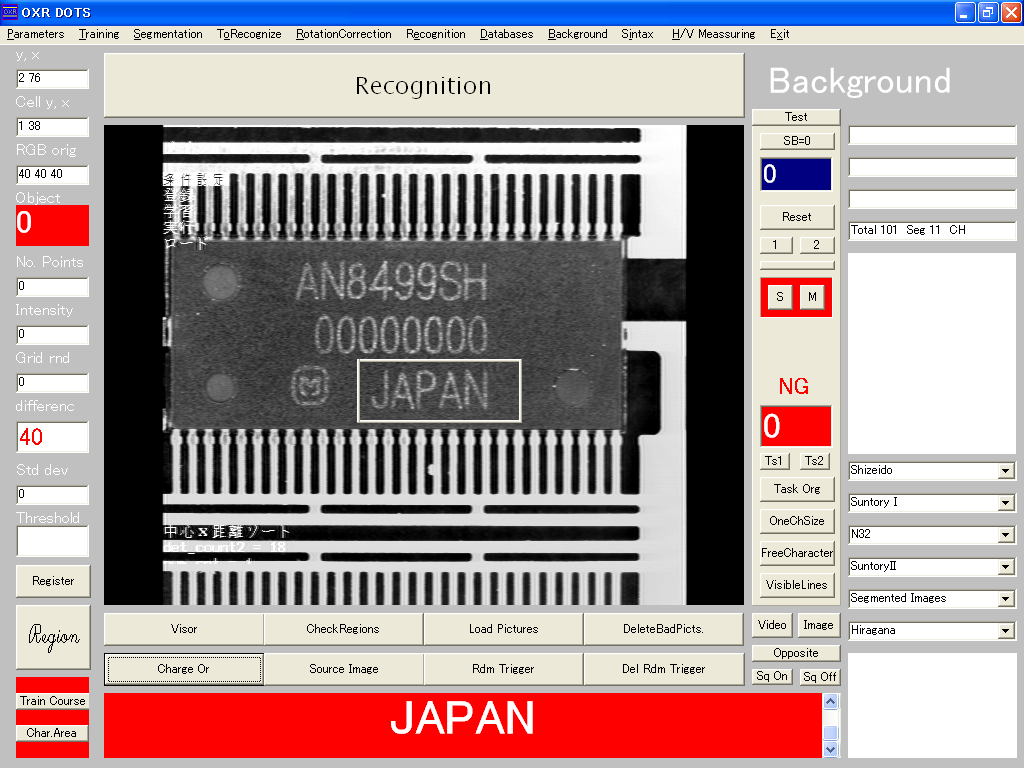Open the Parameters menu
Image resolution: width=1024 pixels, height=768 pixels.
[x=35, y=34]
